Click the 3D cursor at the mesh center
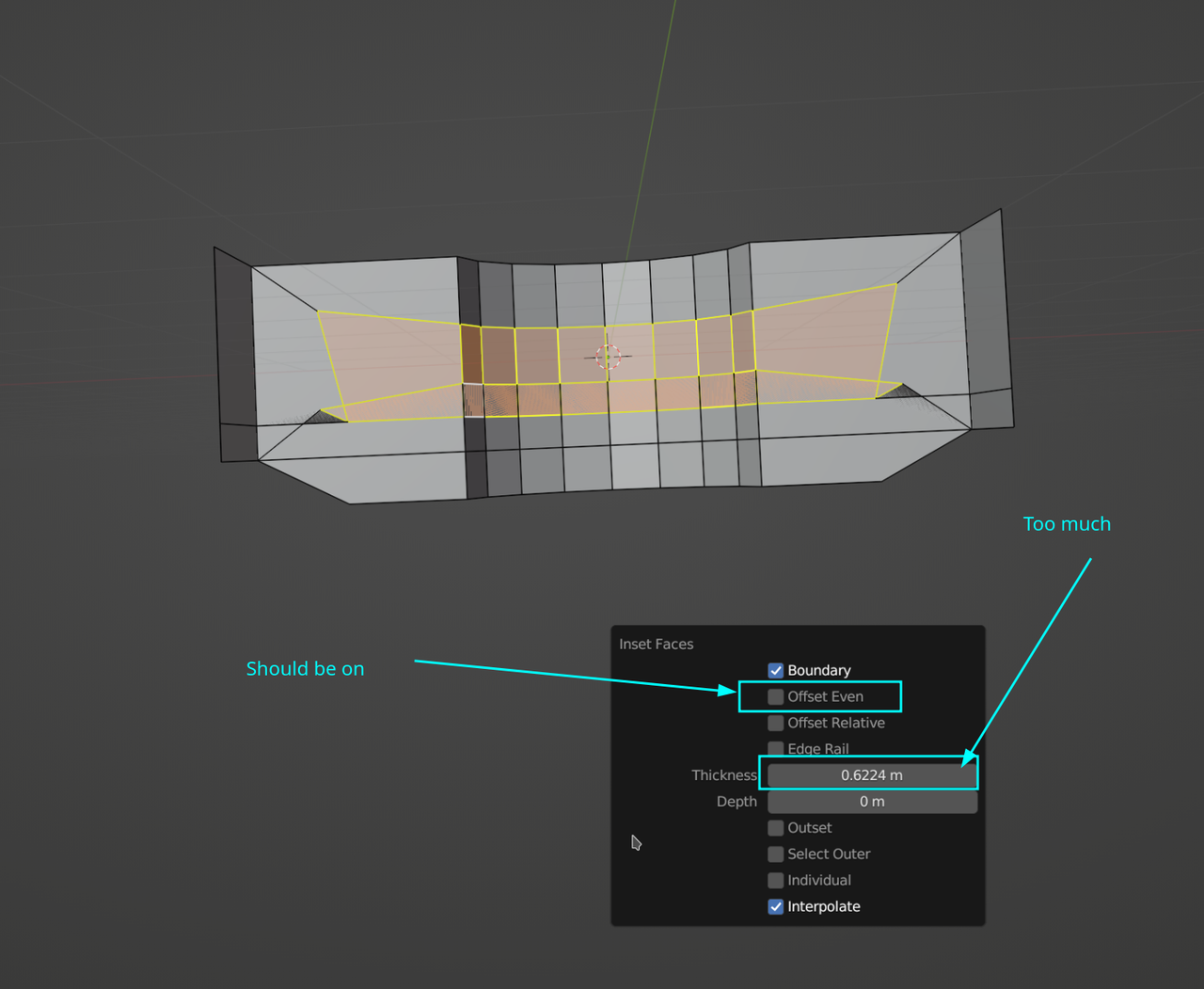Screen dimensions: 1204x989 [x=609, y=357]
